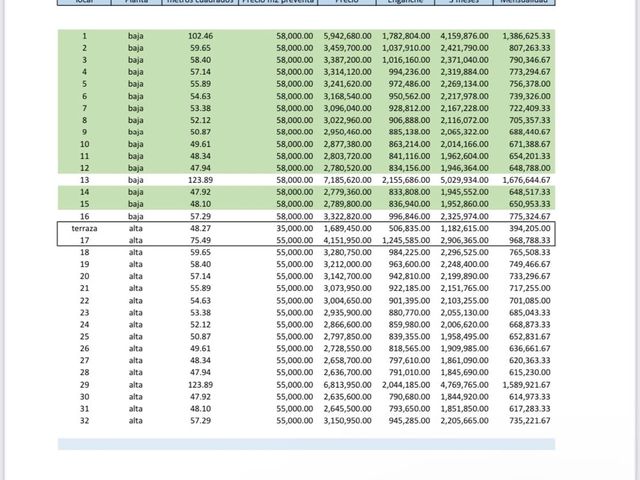640x480 pixels.
Task: Click the Mensualidad value 735,221.67
Action: point(529,421)
